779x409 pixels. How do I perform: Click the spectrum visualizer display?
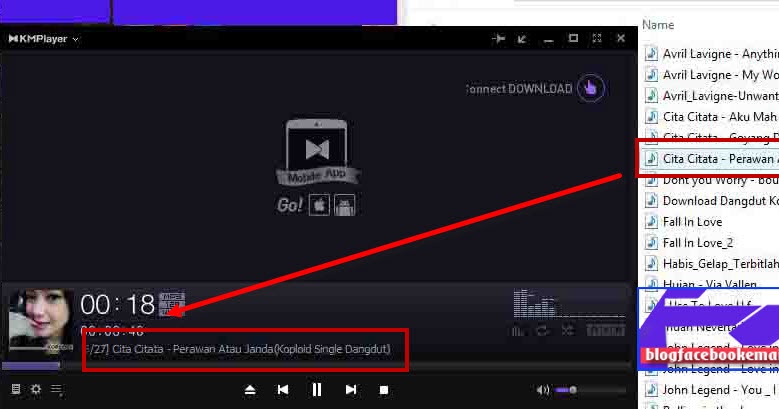coord(569,304)
